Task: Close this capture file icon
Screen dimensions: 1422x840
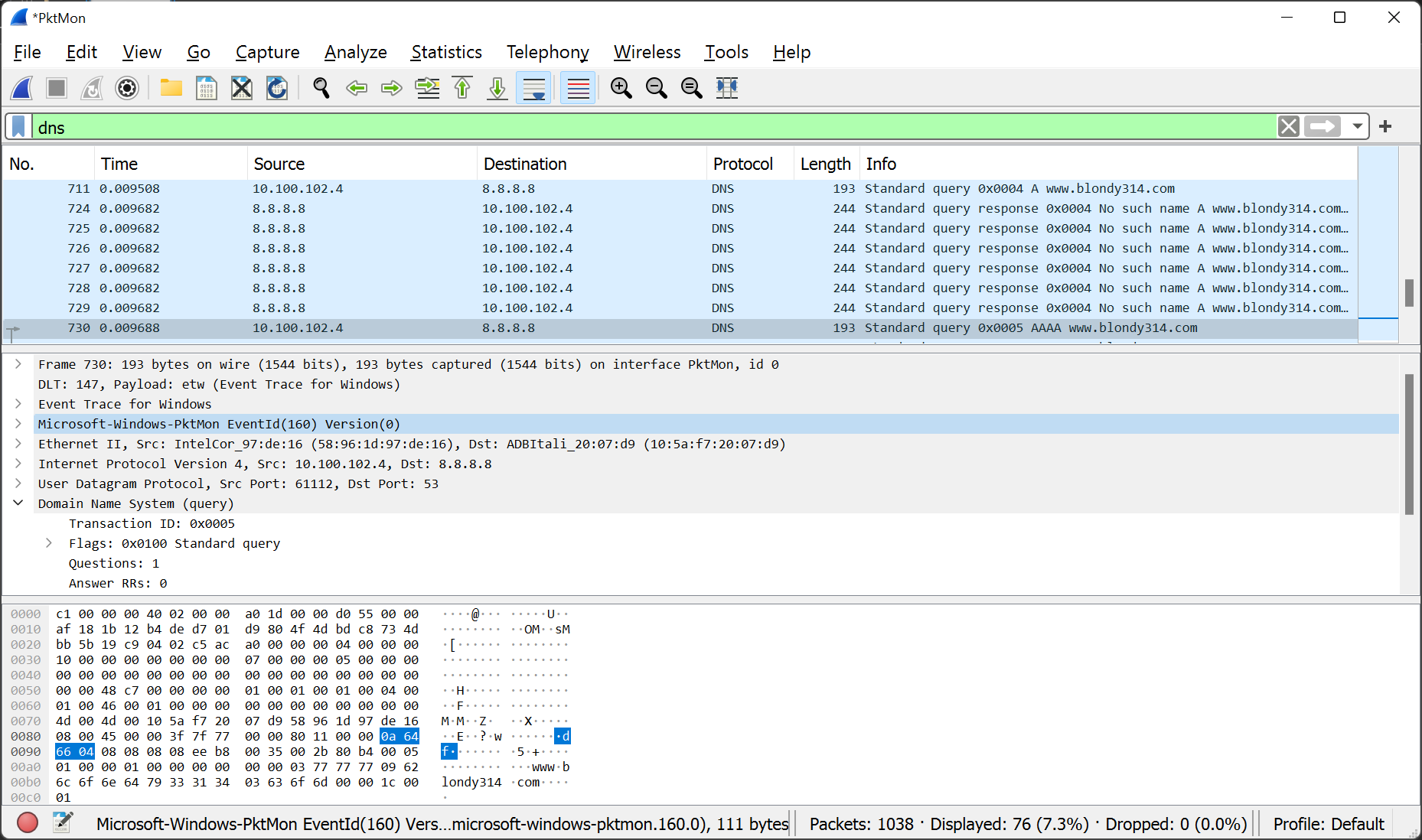Action: [241, 88]
